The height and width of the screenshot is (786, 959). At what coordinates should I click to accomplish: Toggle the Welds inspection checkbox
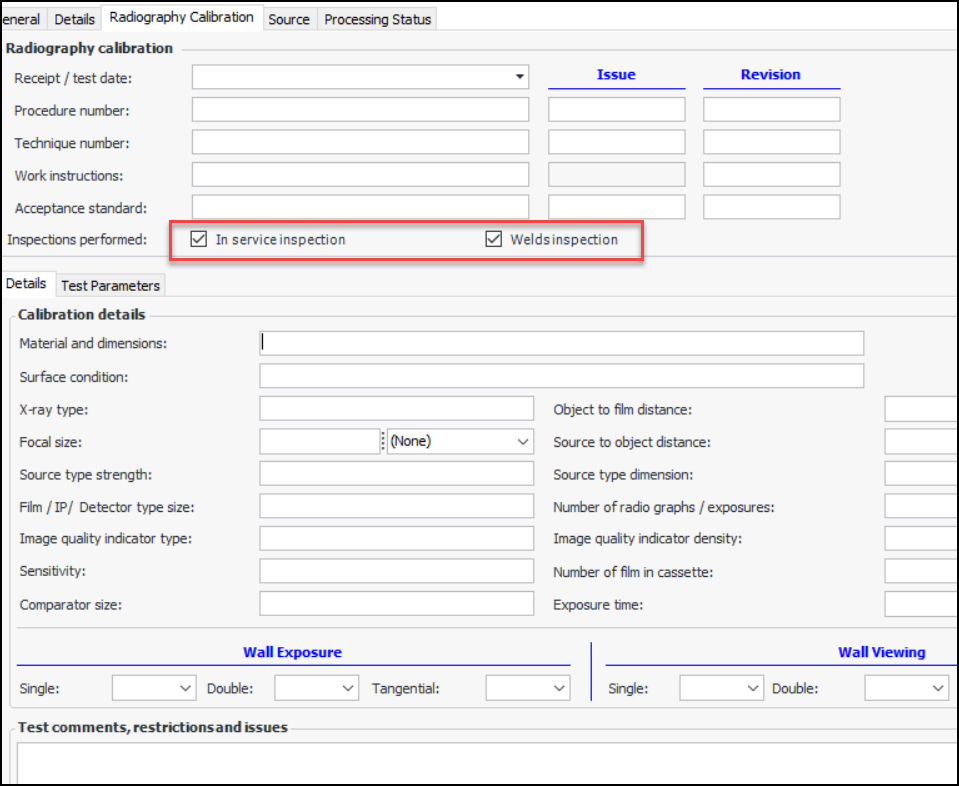493,240
